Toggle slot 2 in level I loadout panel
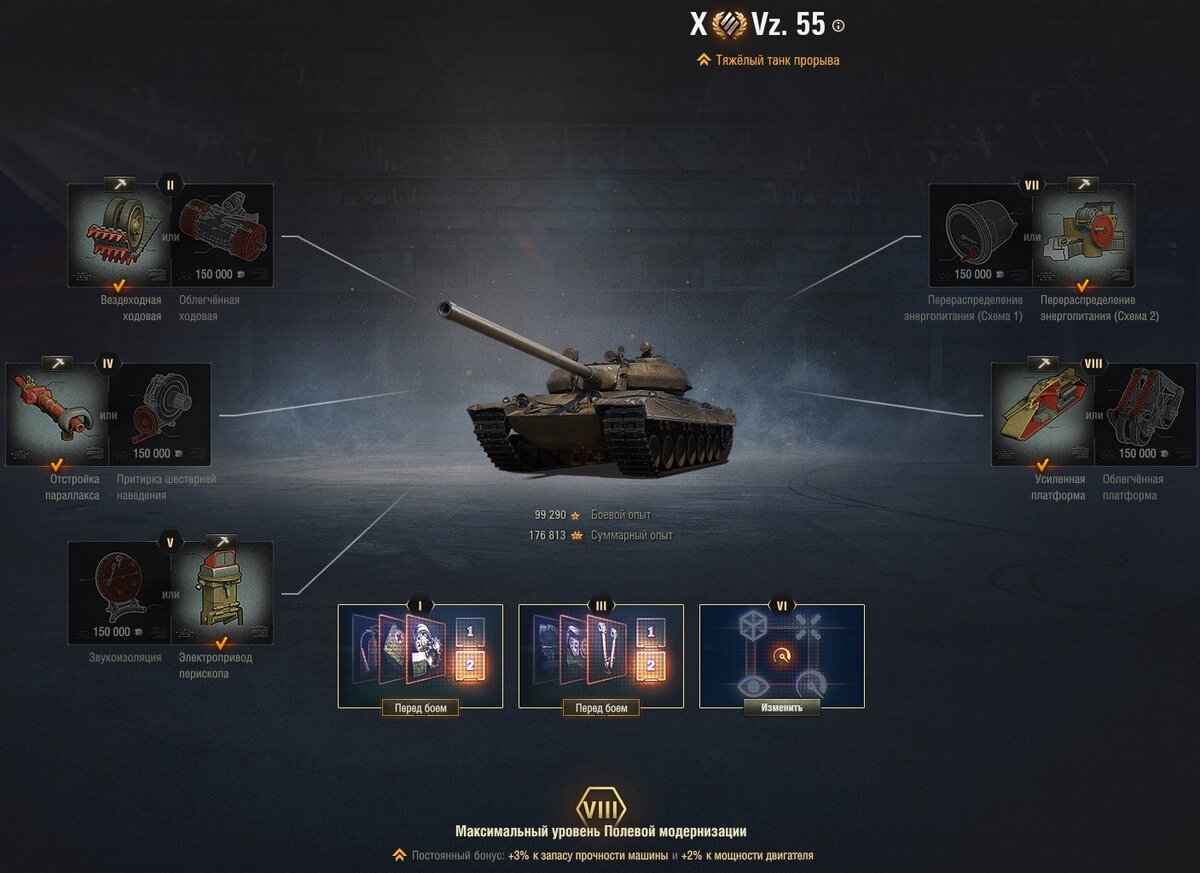 pos(469,665)
